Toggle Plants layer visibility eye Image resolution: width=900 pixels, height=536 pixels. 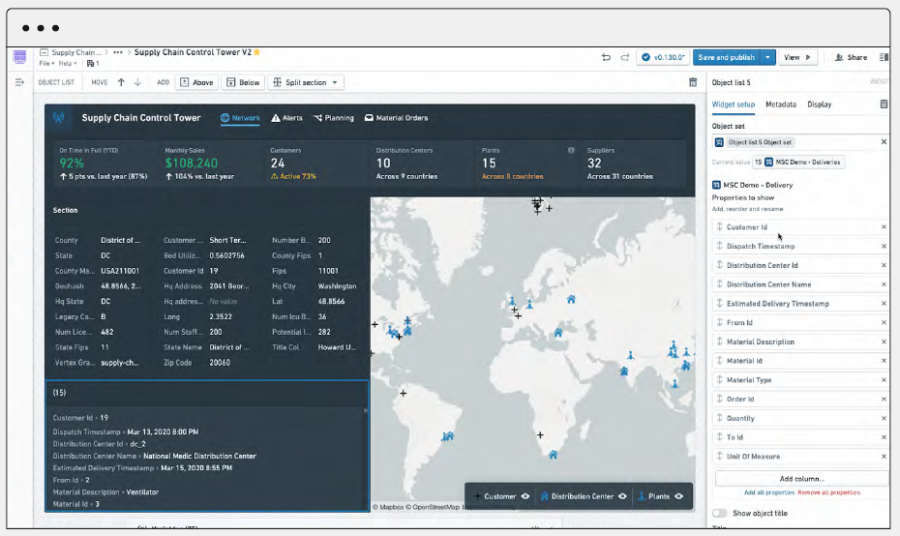[x=679, y=496]
